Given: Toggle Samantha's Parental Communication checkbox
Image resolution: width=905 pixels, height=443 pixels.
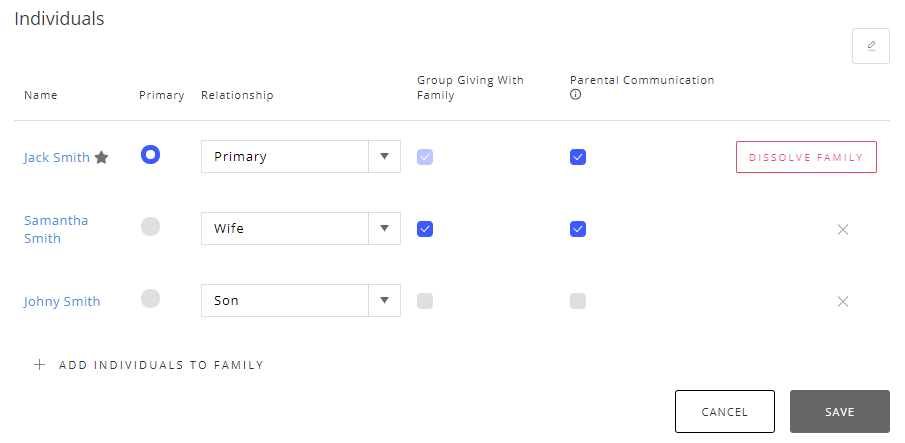Looking at the screenshot, I should coord(578,229).
